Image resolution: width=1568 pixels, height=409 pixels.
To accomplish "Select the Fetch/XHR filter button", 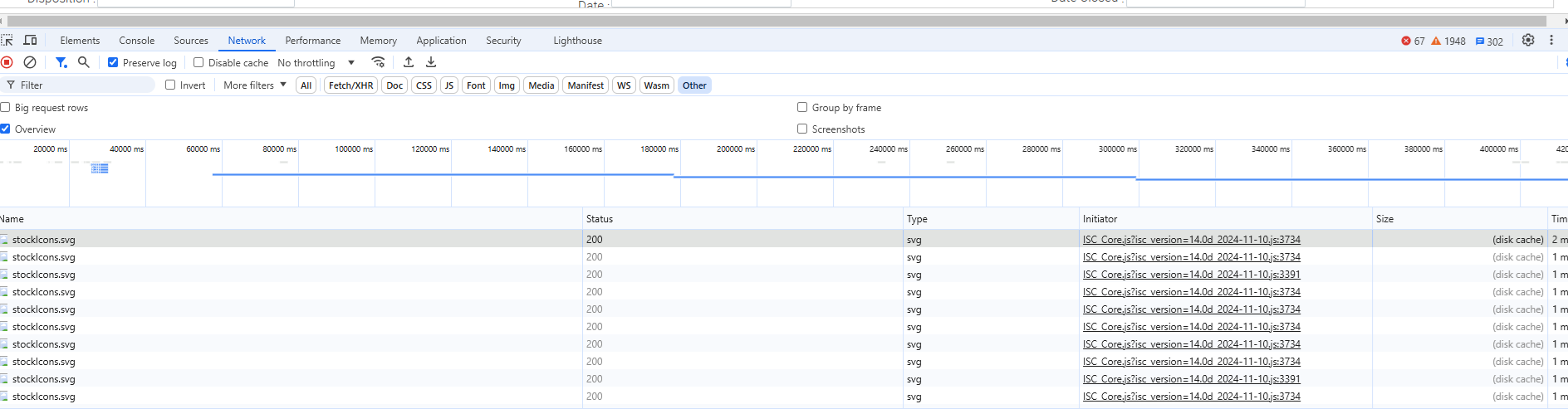I will pyautogui.click(x=350, y=85).
